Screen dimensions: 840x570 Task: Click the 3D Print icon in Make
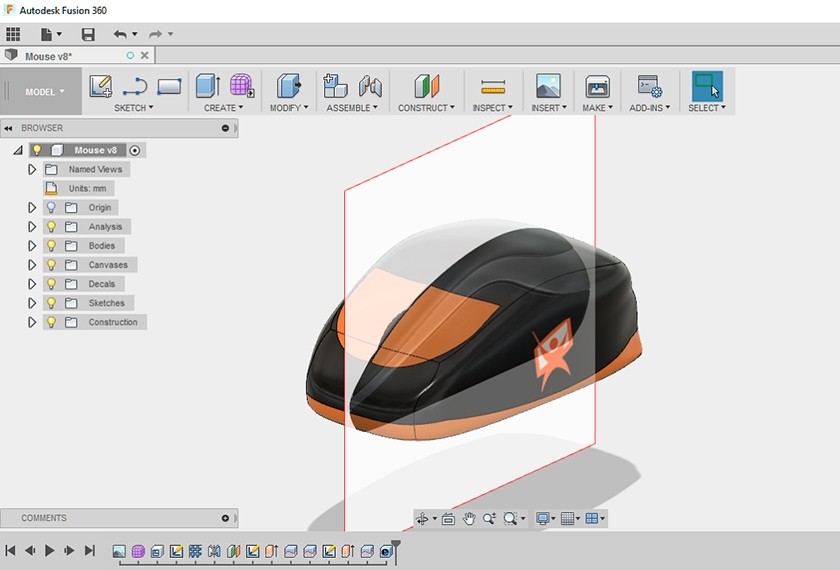[x=597, y=86]
